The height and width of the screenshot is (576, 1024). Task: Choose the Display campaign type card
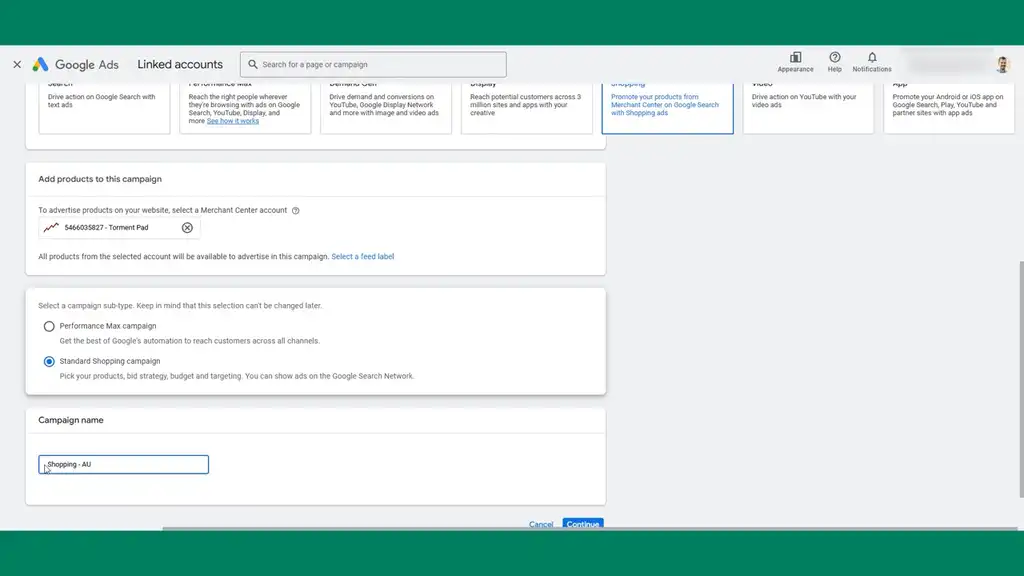point(526,108)
